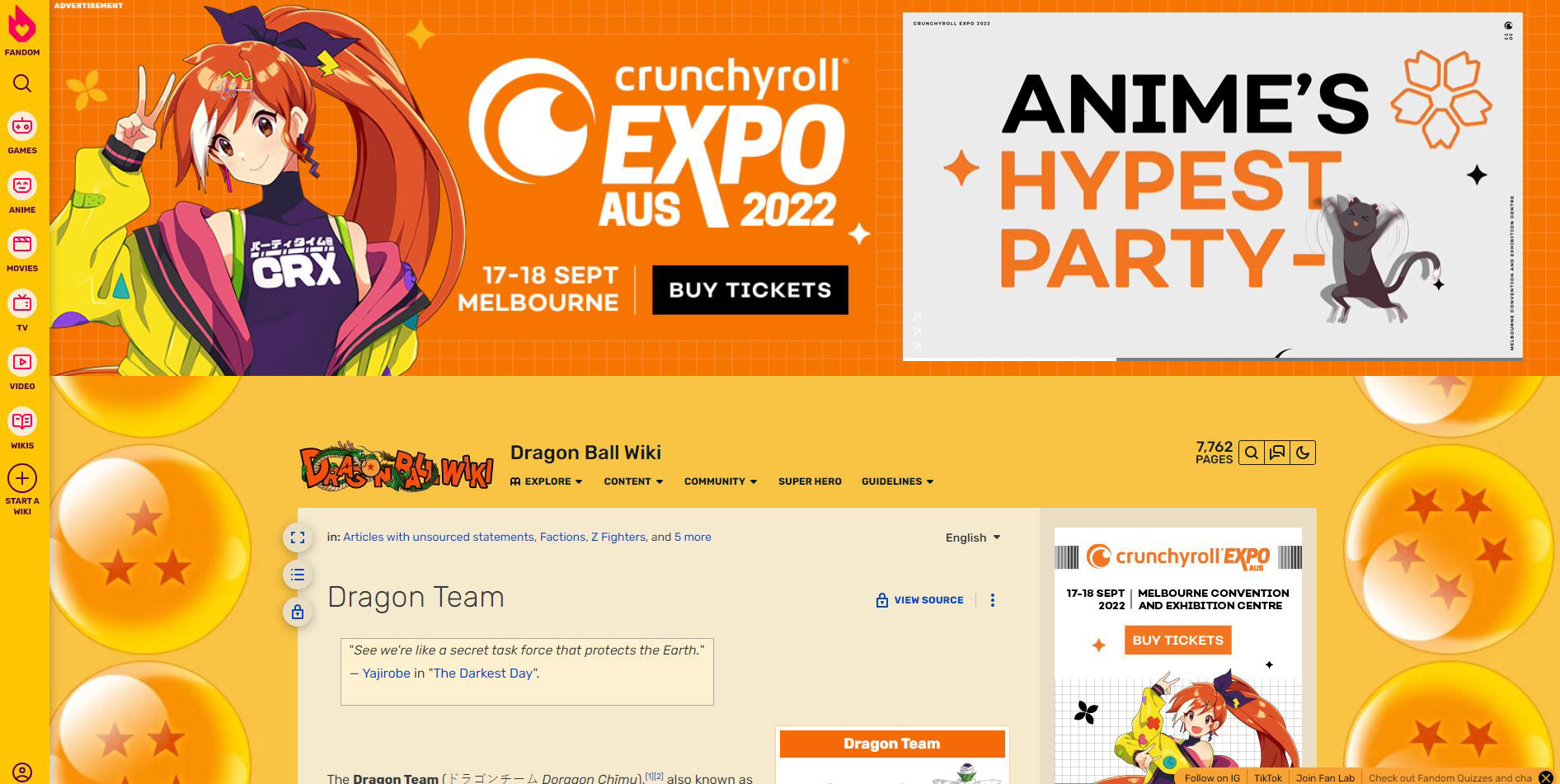Image resolution: width=1560 pixels, height=784 pixels.
Task: Open the wiki Discuss speech-bubble icon
Action: (x=1277, y=453)
